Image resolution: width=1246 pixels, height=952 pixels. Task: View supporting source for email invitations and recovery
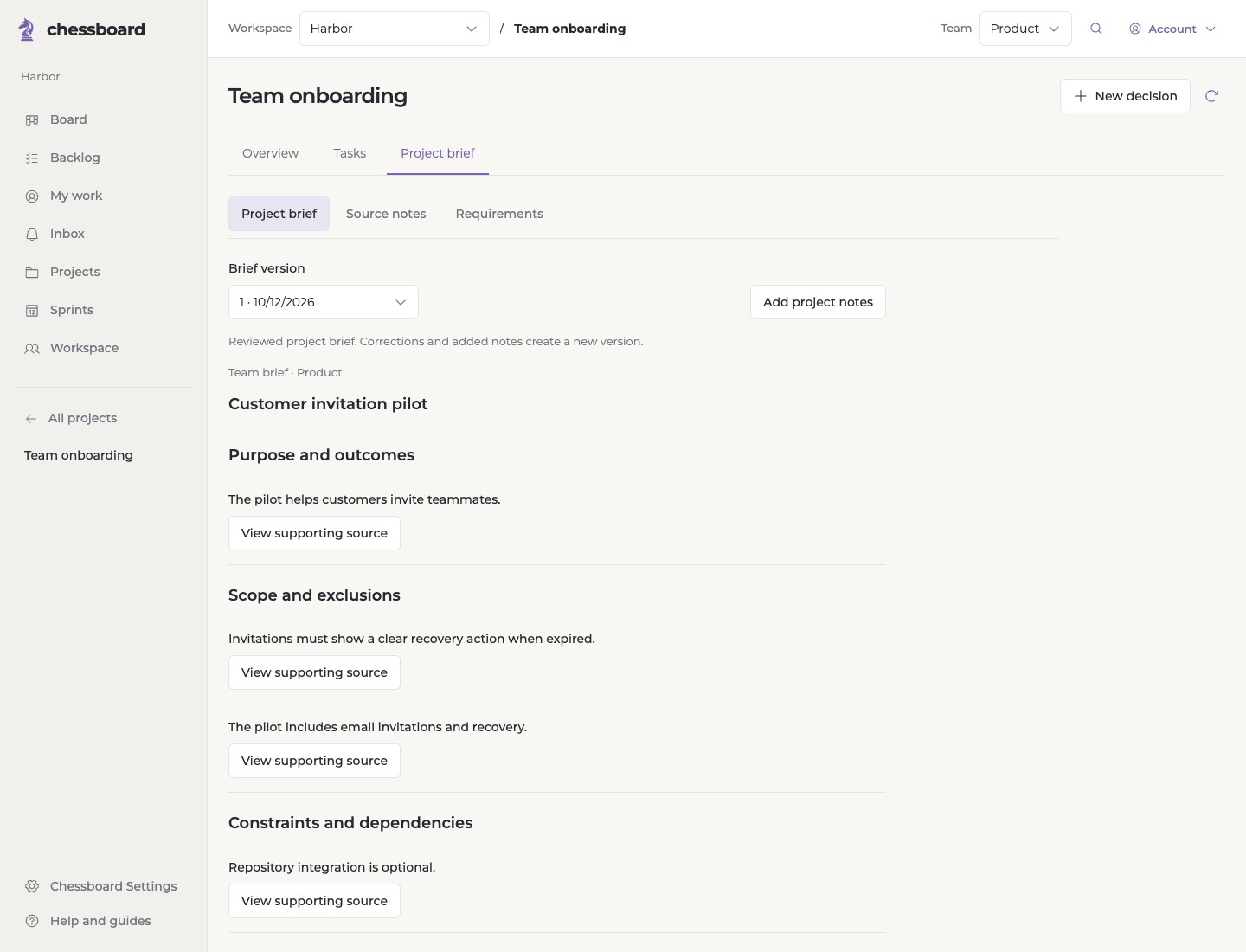pos(314,761)
